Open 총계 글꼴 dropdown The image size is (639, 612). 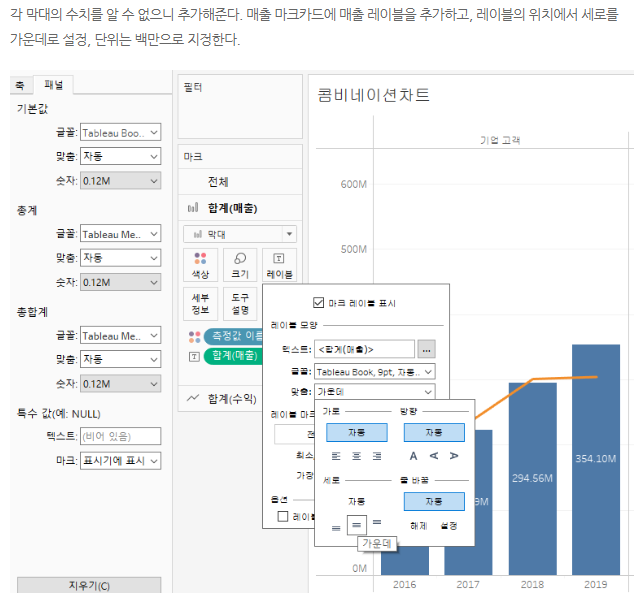(120, 234)
